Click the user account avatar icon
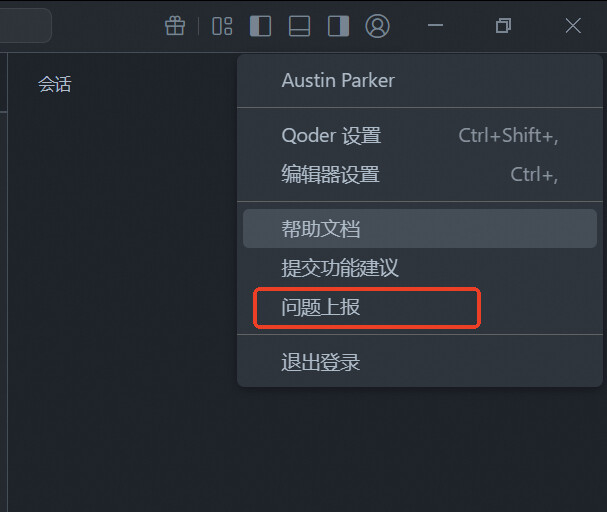Viewport: 607px width, 512px height. 377,26
